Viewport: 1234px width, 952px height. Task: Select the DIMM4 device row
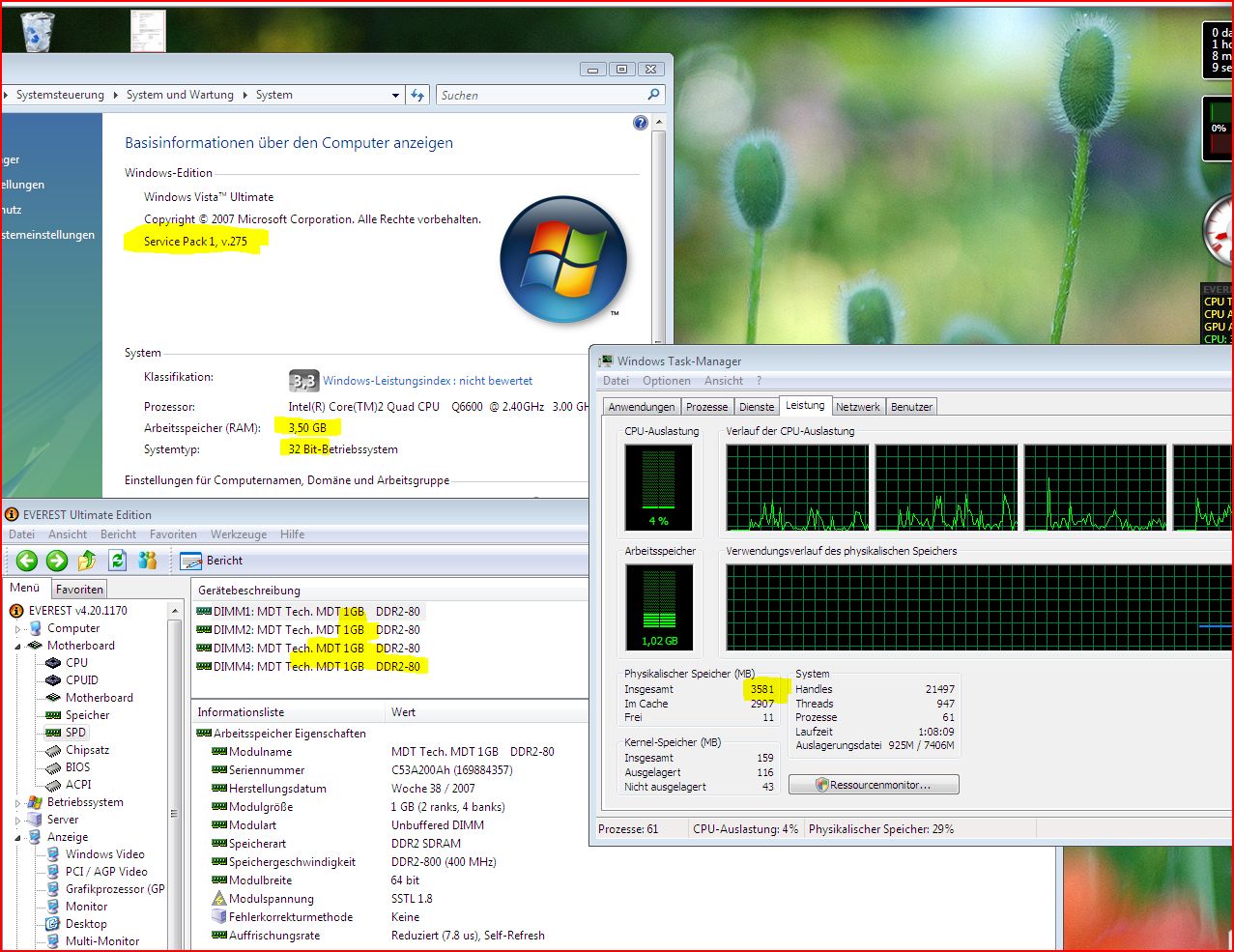(309, 667)
